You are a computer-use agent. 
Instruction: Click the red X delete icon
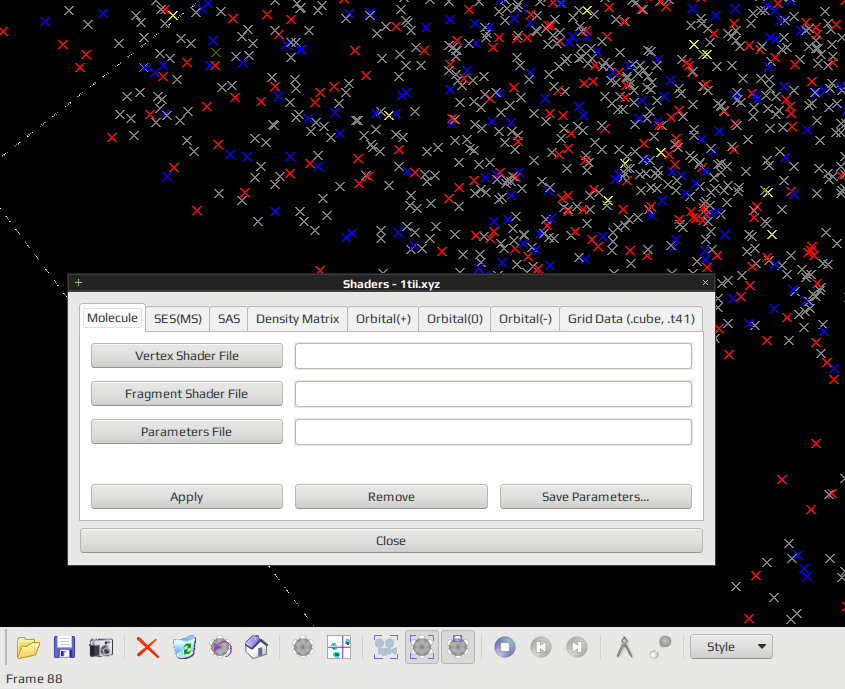[x=148, y=647]
